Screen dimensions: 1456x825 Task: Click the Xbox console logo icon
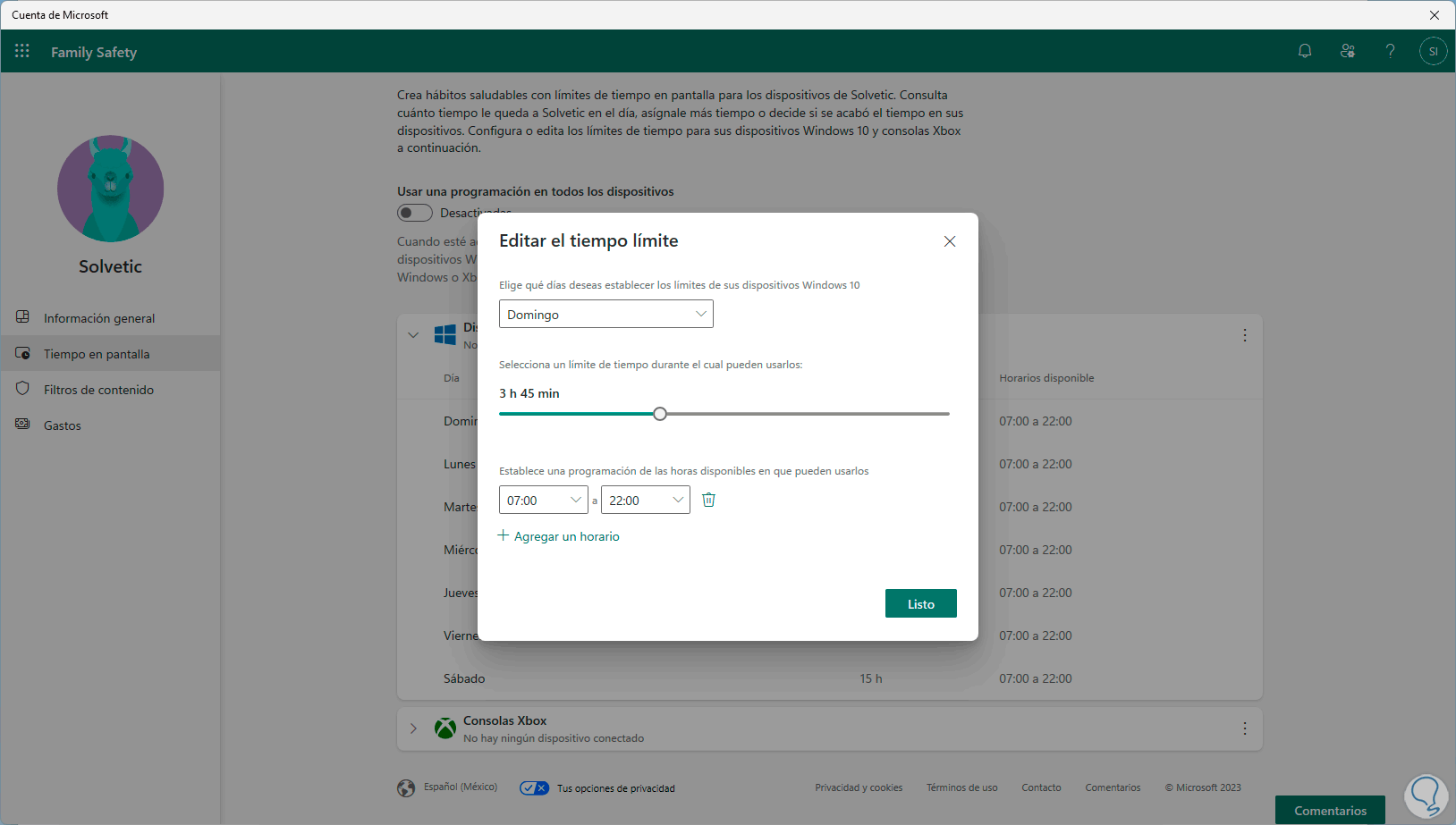tap(445, 728)
